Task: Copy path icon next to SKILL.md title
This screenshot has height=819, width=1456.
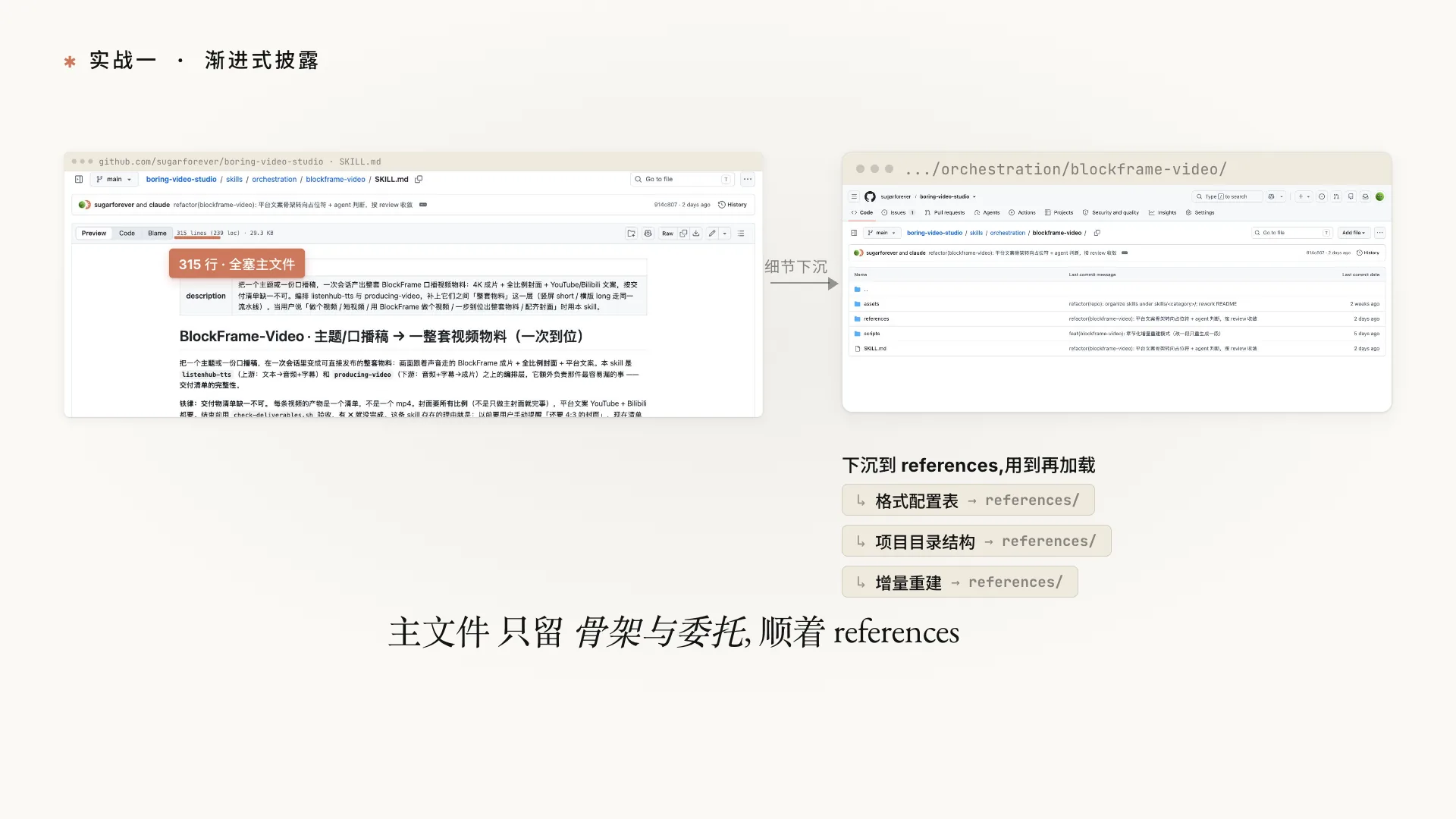Action: tap(419, 180)
